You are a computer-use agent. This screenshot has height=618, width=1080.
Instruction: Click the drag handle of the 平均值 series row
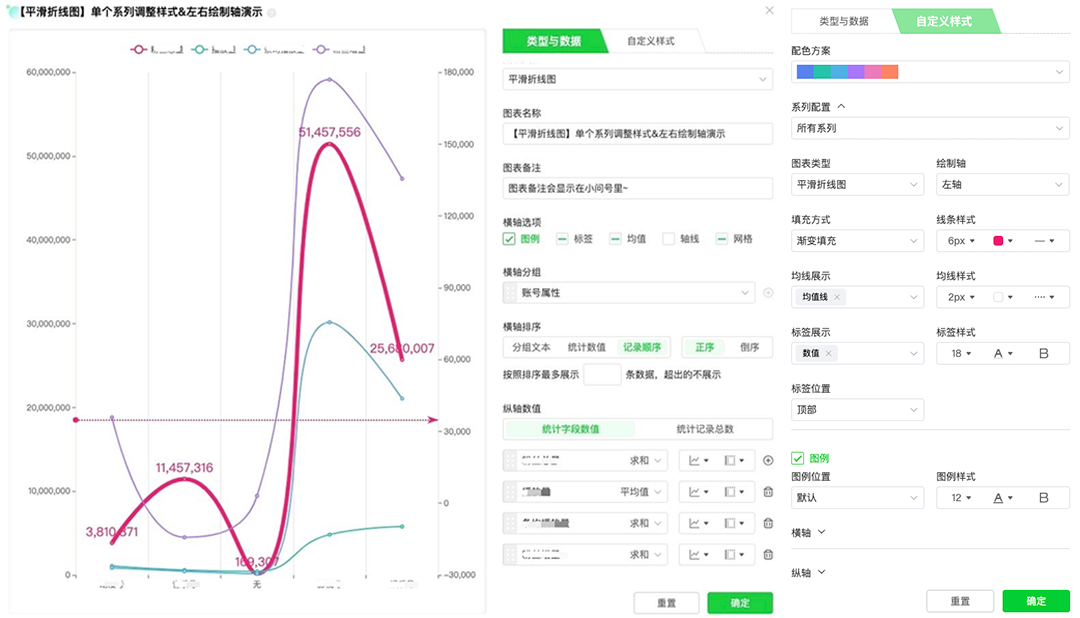tap(510, 492)
